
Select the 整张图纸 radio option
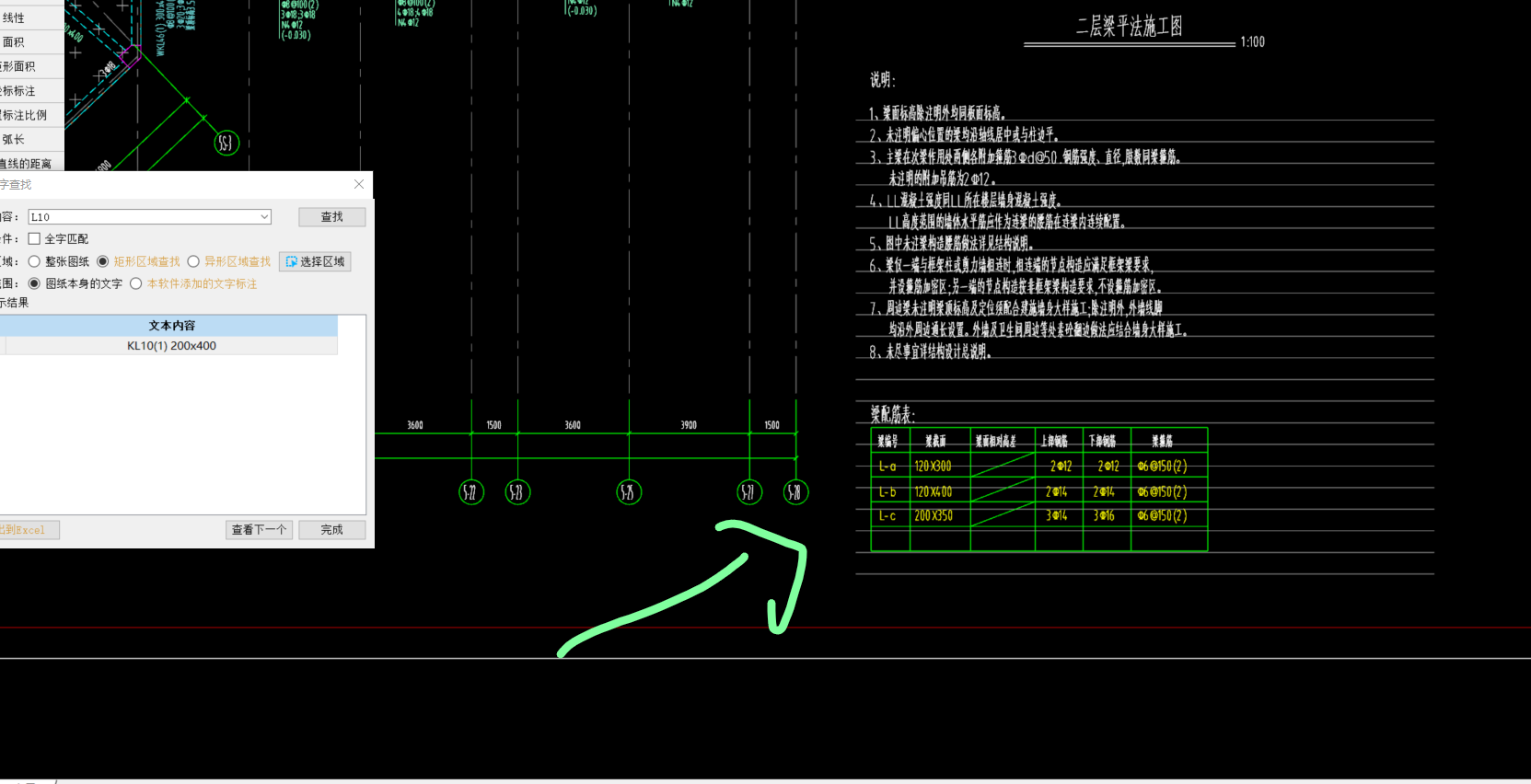[x=34, y=261]
